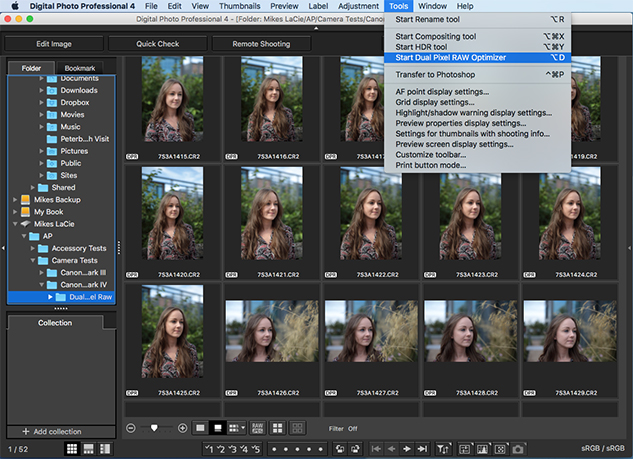Start Remote Shooting

pos(261,44)
